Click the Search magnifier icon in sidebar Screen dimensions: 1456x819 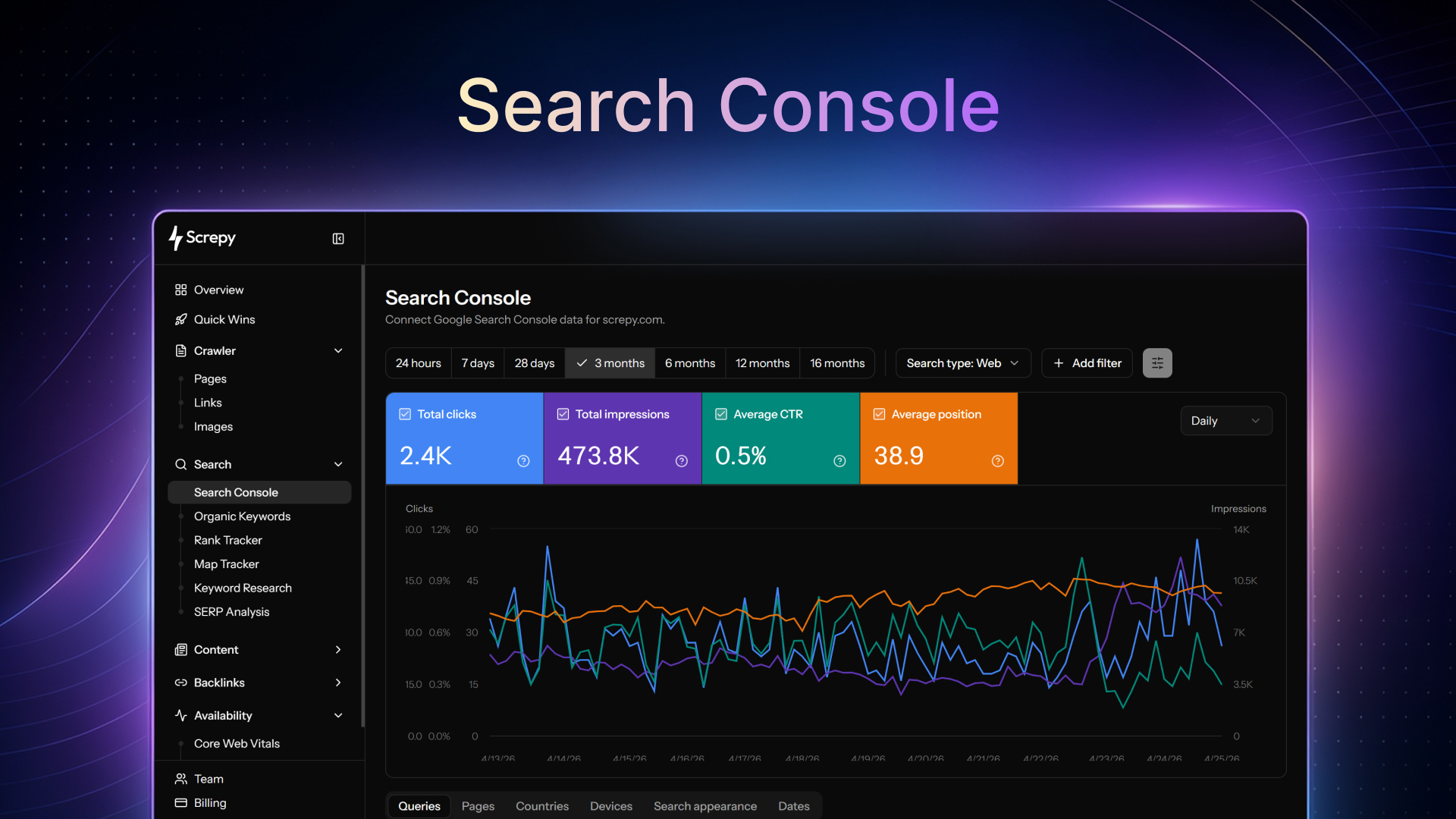click(x=180, y=464)
